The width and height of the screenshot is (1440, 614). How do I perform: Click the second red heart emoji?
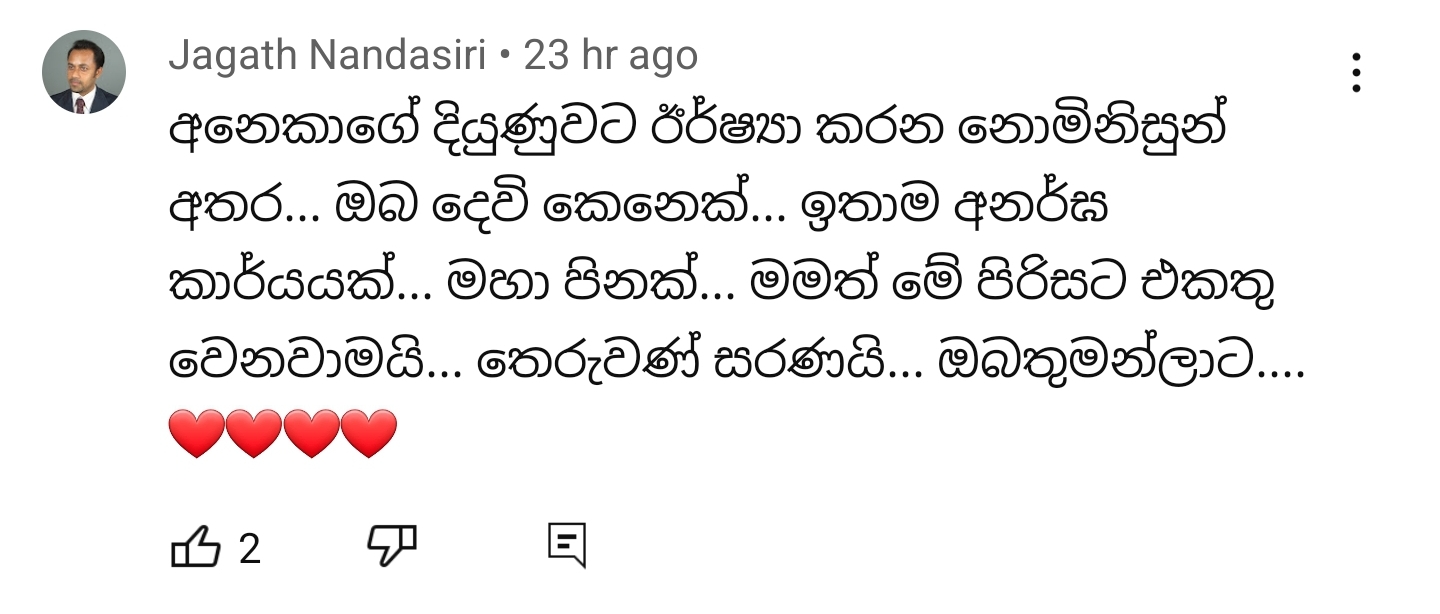click(x=254, y=434)
